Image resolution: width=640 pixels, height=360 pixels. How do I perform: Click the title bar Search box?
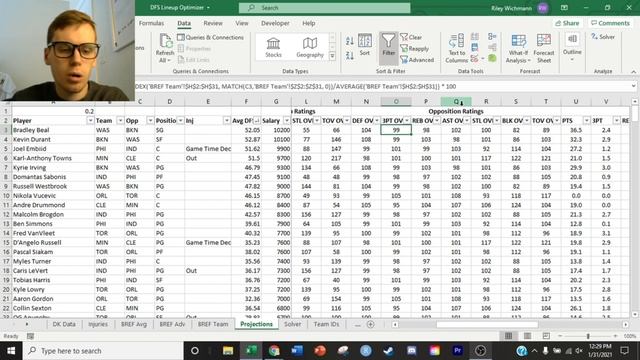324,8
